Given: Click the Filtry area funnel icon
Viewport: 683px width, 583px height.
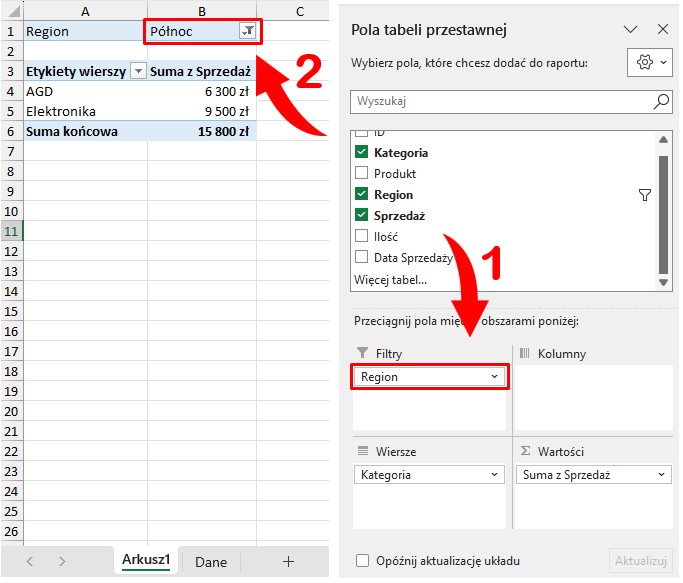Looking at the screenshot, I should pyautogui.click(x=362, y=353).
